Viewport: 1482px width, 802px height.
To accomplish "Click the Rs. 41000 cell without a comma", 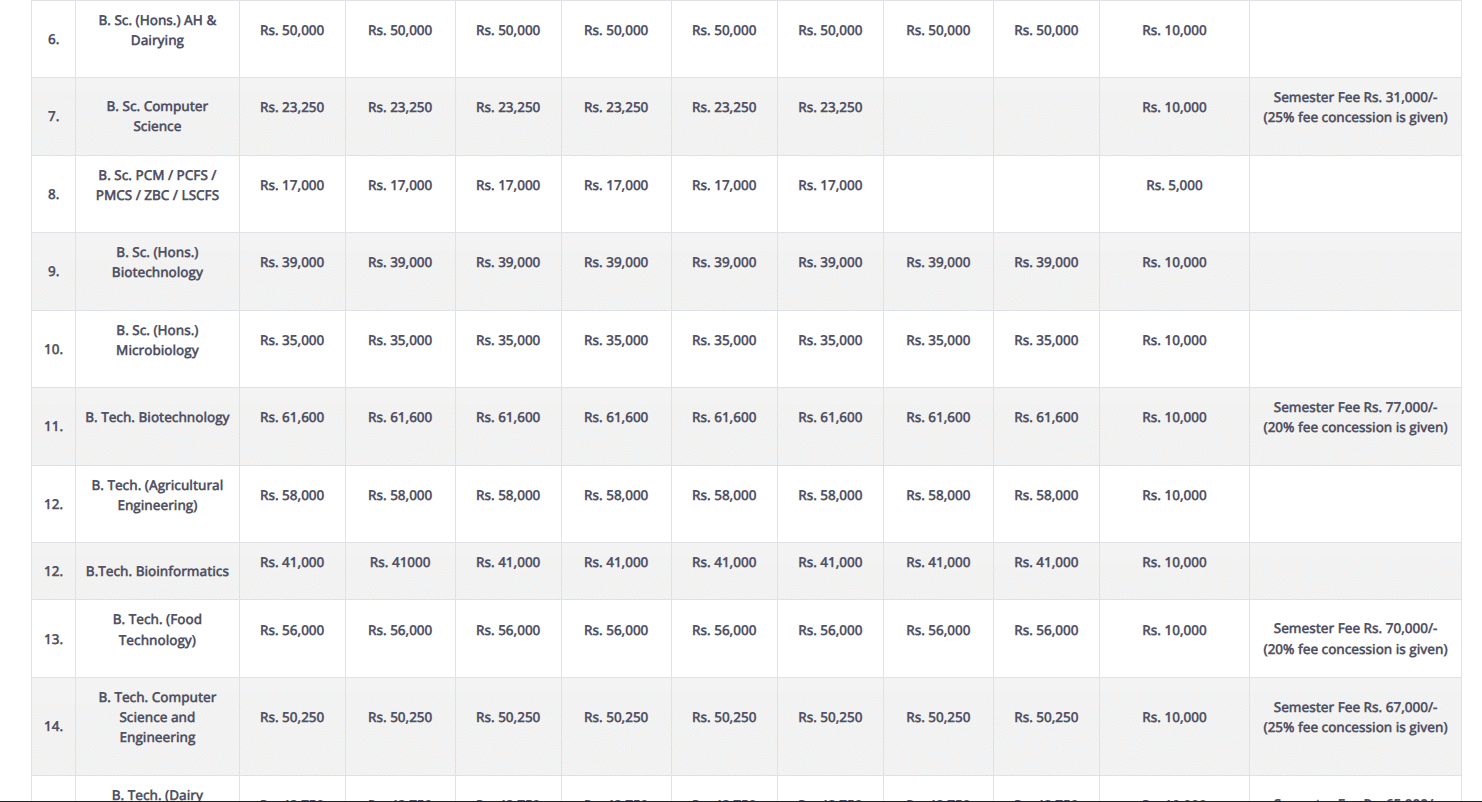I will tap(400, 562).
